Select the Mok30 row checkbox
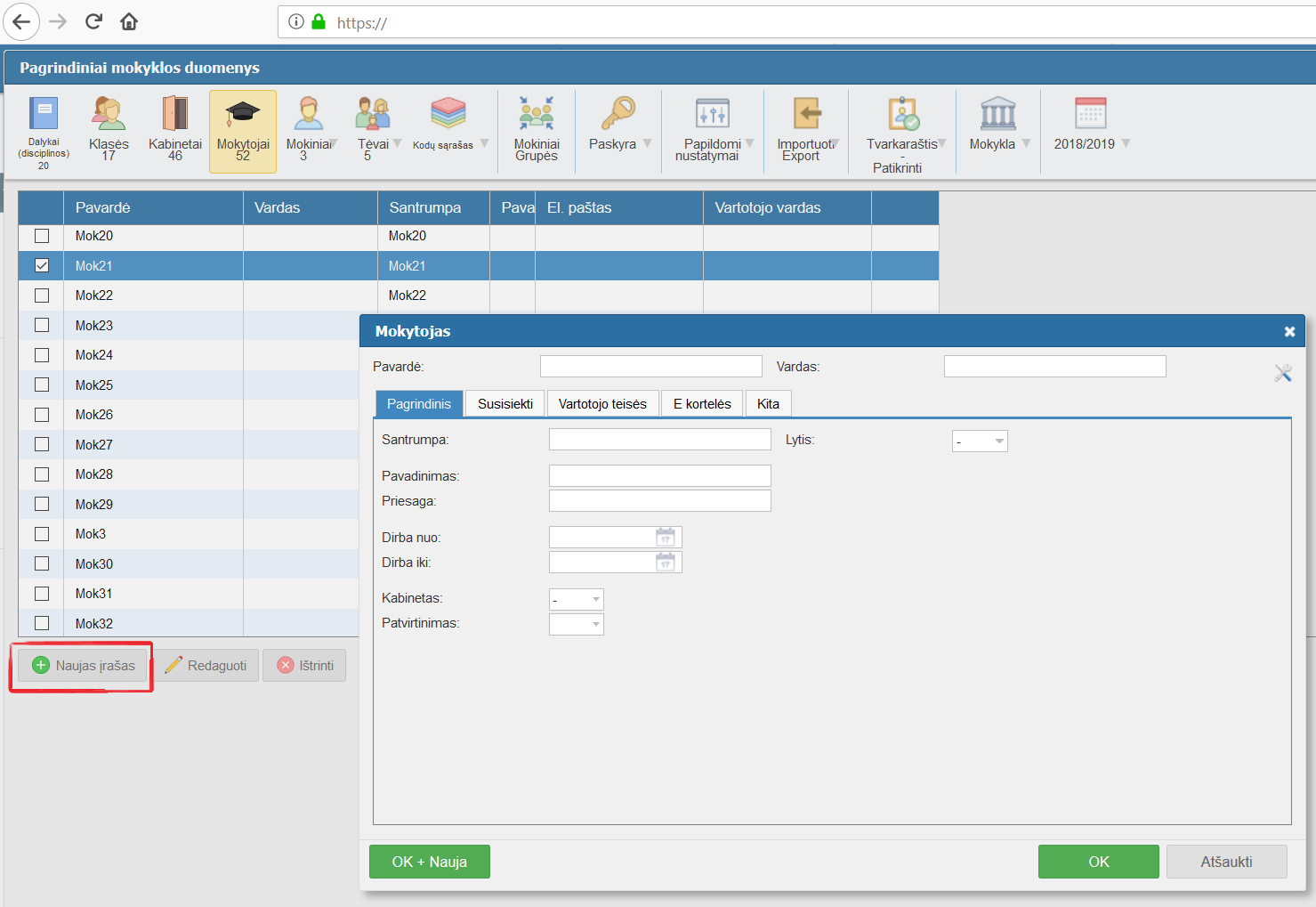This screenshot has width=1316, height=907. click(x=42, y=563)
